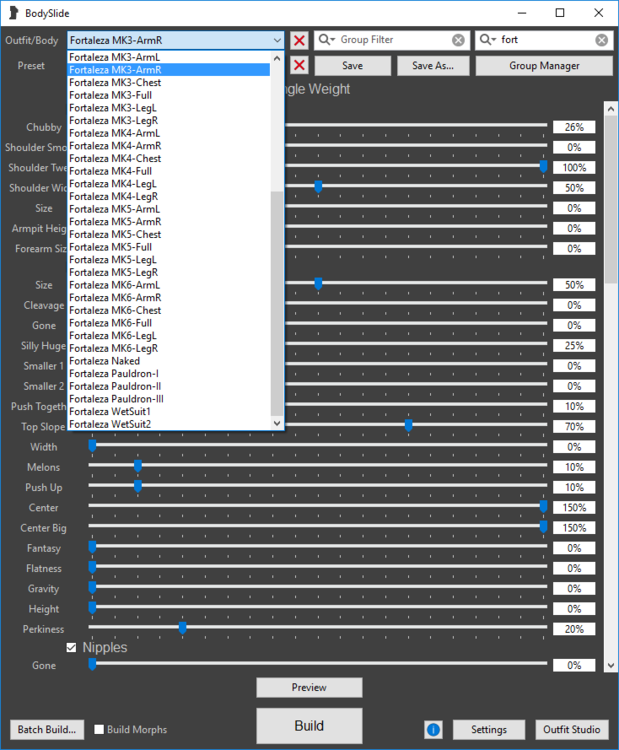Select Fortaleza MK5-Full entry
The width and height of the screenshot is (619, 750).
point(169,247)
